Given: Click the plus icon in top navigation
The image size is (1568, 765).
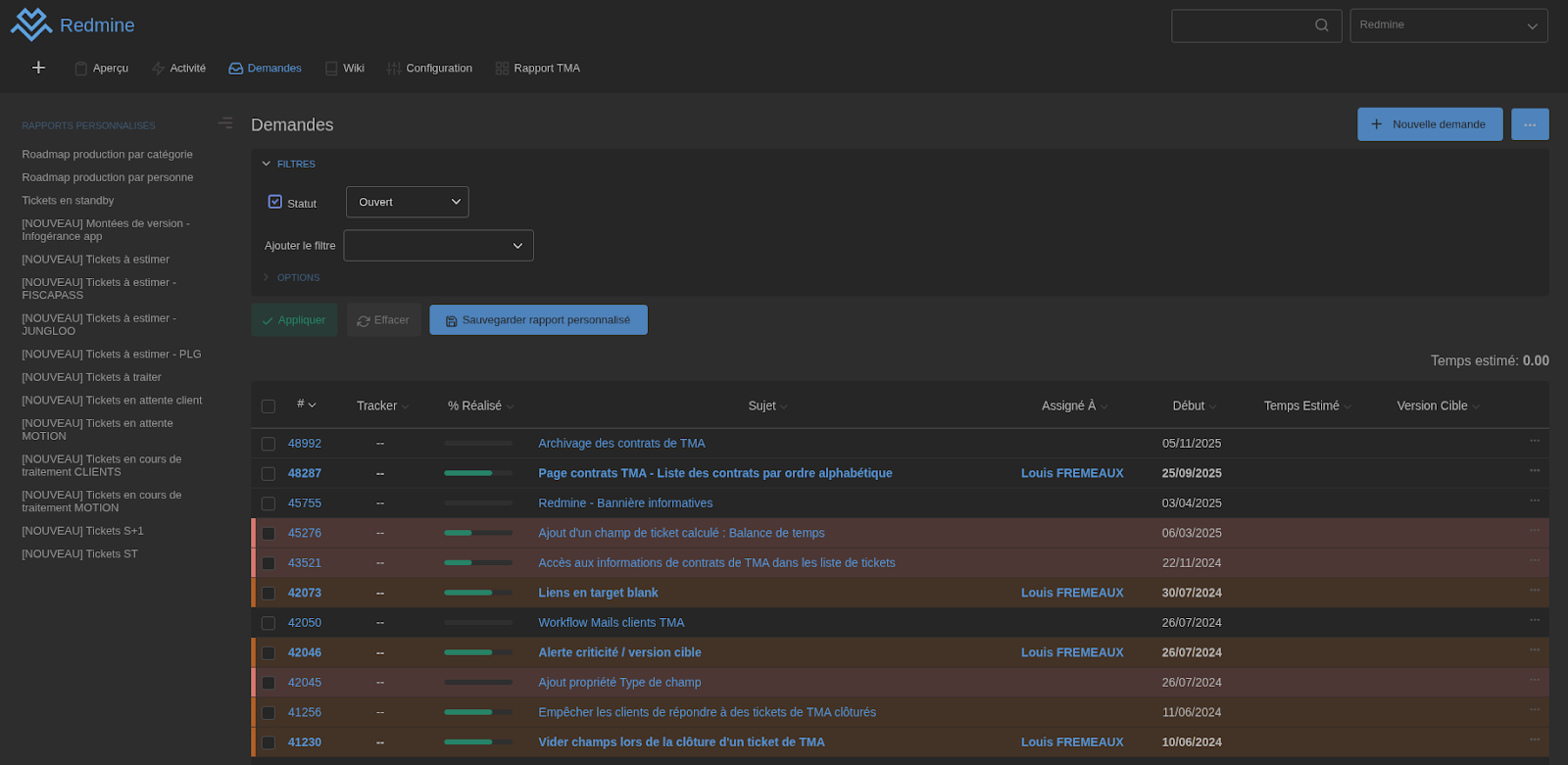Looking at the screenshot, I should click(38, 68).
